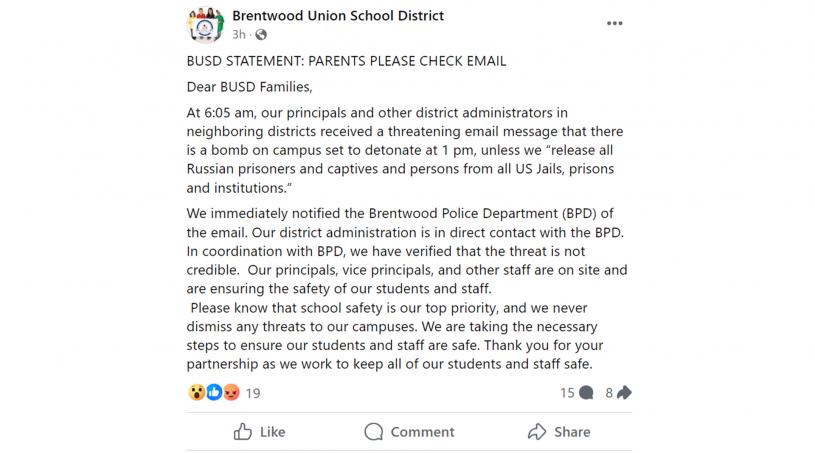Screen dimensions: 815x453
Task: Open the Brentwood Union School District page name
Action: click(338, 16)
